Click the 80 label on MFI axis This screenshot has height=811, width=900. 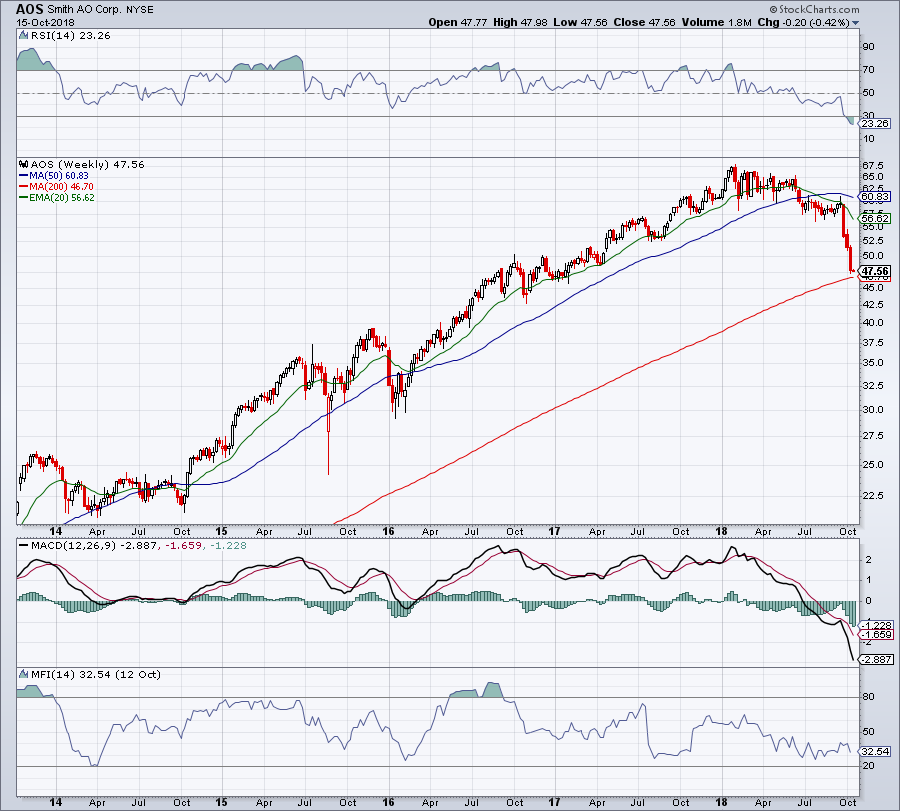[869, 697]
